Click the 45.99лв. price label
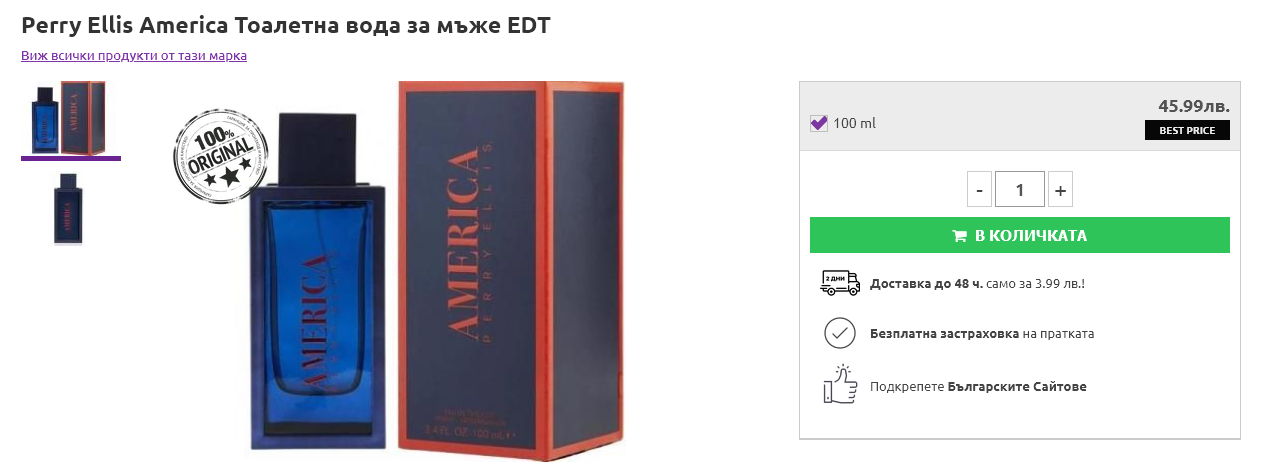Screen dimensions: 1275x472 click(x=1193, y=105)
